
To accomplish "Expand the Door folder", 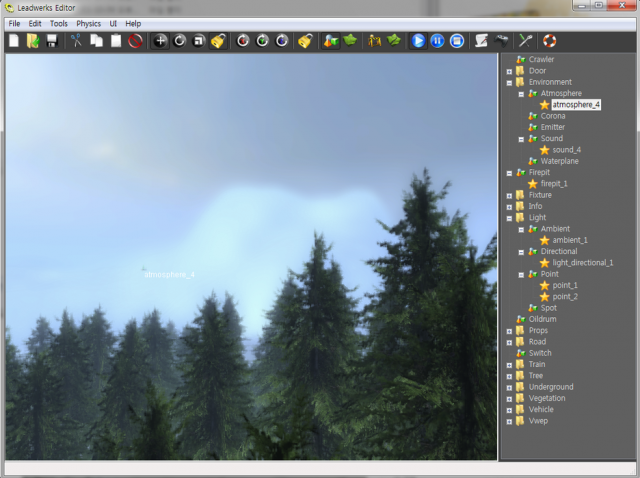I will pyautogui.click(x=509, y=71).
